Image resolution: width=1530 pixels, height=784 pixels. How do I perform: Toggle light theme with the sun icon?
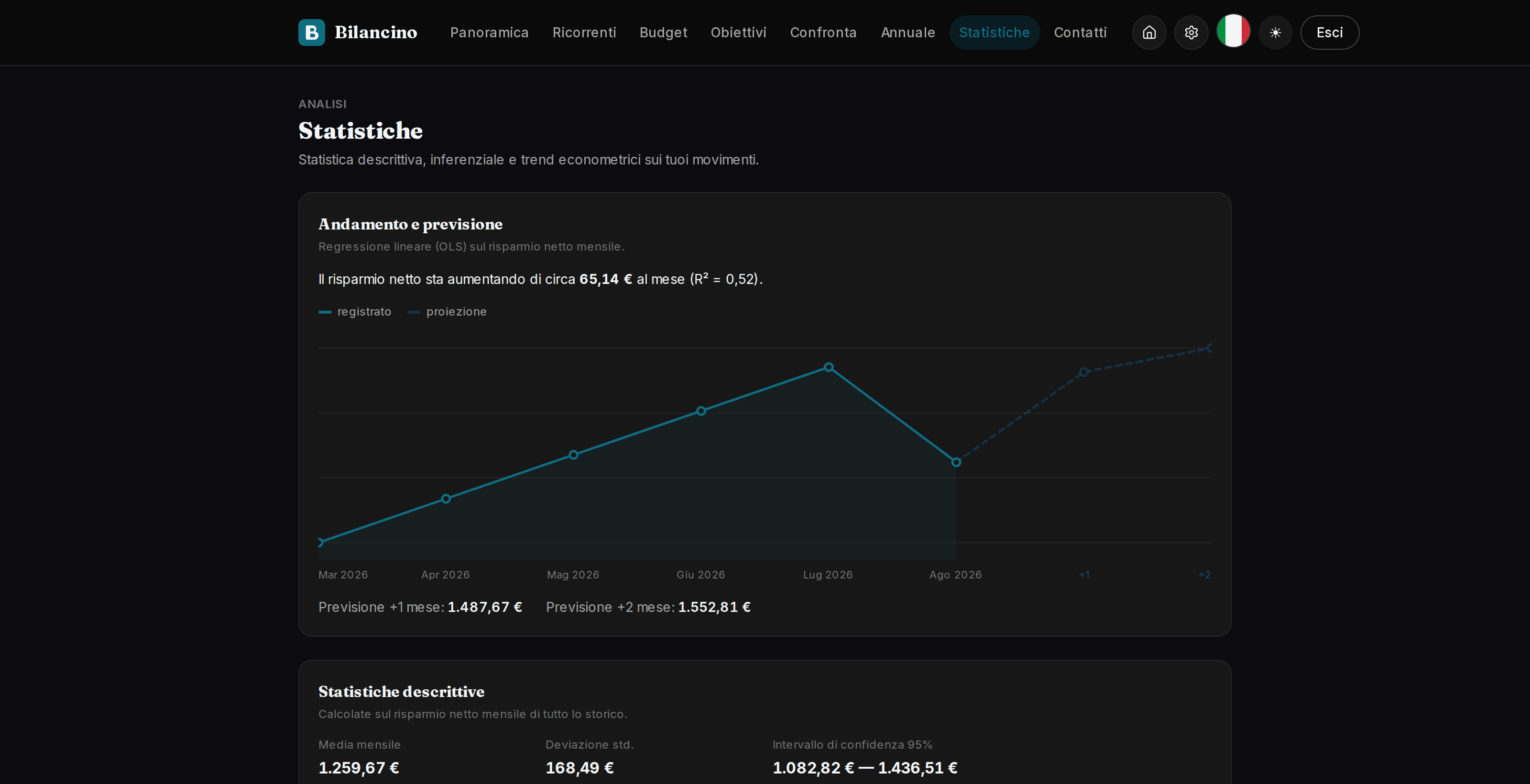(x=1275, y=32)
